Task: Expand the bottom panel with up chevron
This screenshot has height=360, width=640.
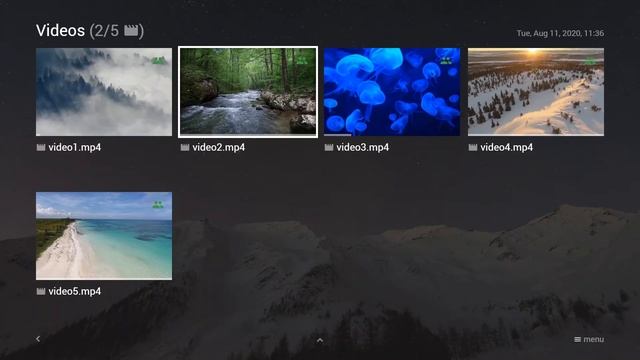Action: [320, 340]
